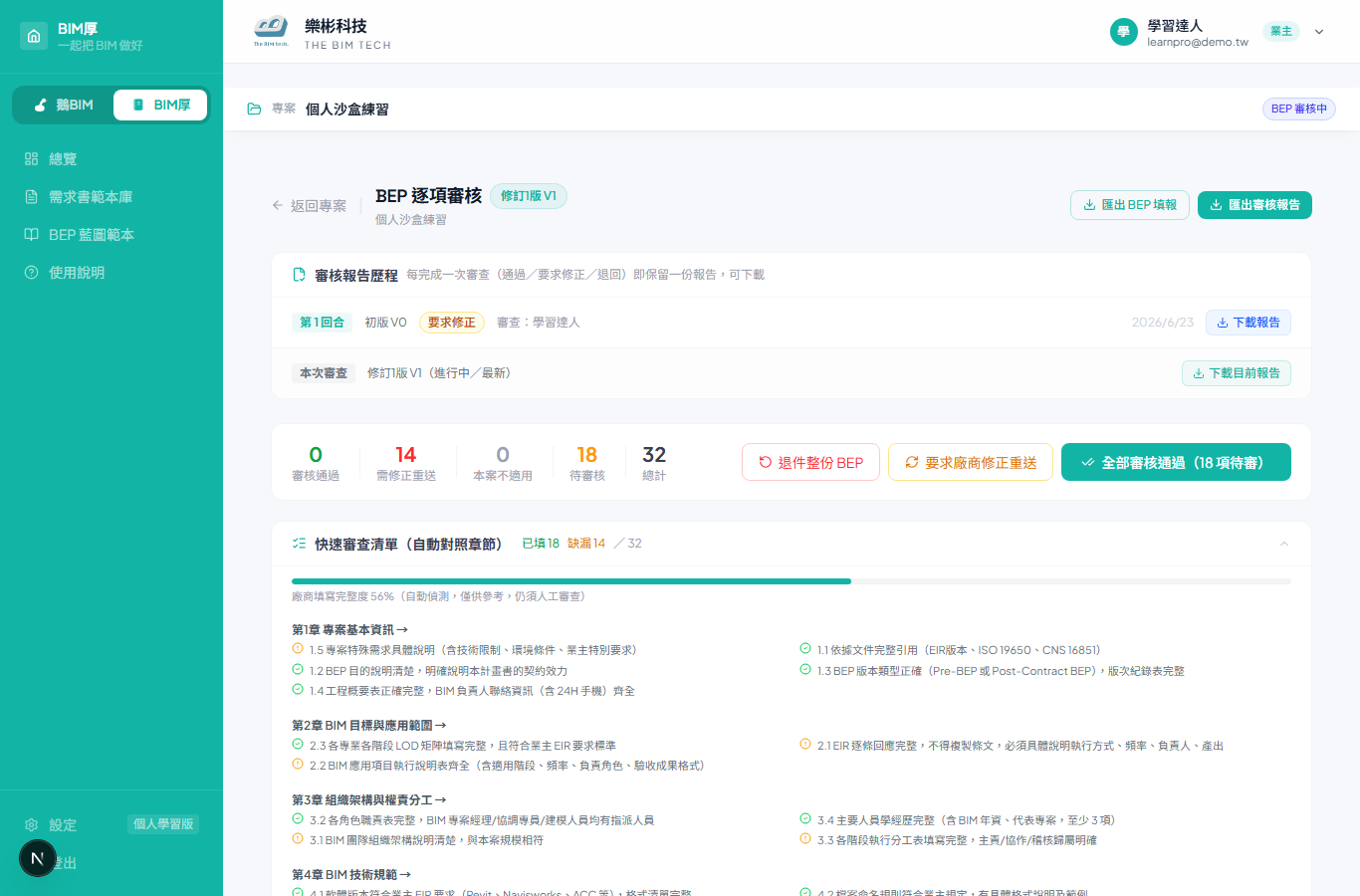
Task: Click the 需修正重送 count 14
Action: 405,455
